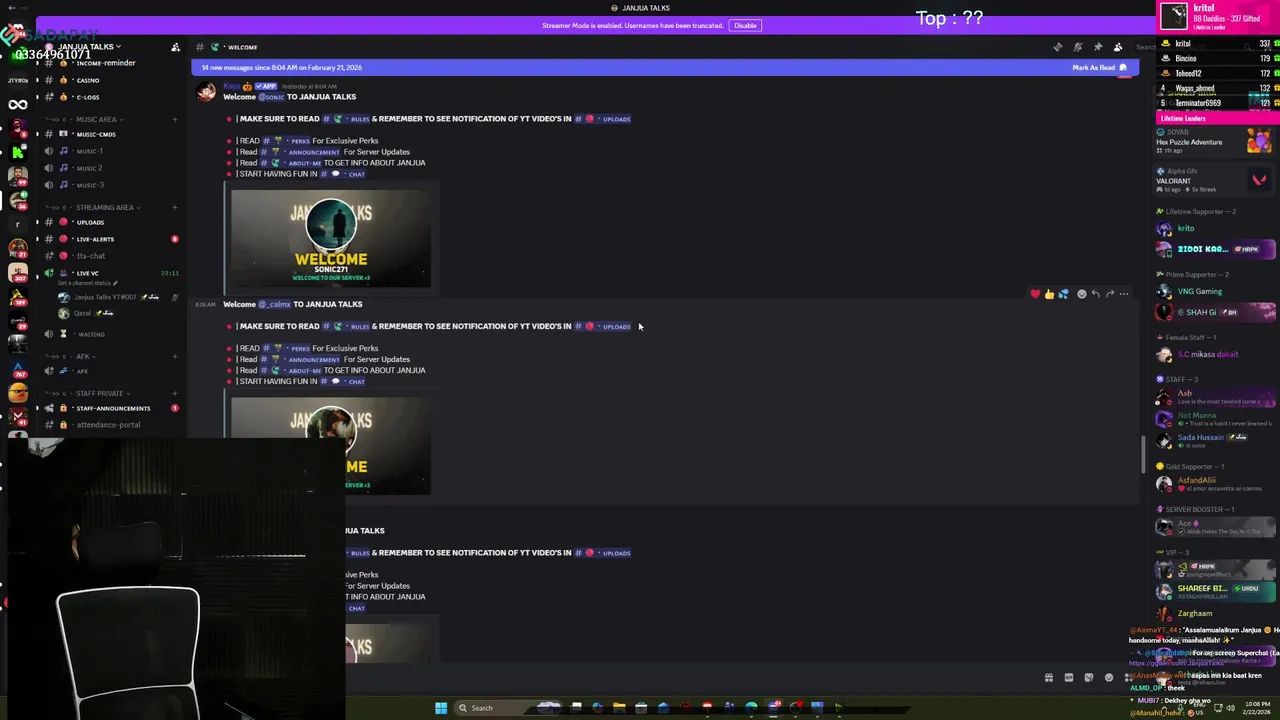Image resolution: width=1280 pixels, height=720 pixels.
Task: Toggle the member list icon
Action: 1118,47
